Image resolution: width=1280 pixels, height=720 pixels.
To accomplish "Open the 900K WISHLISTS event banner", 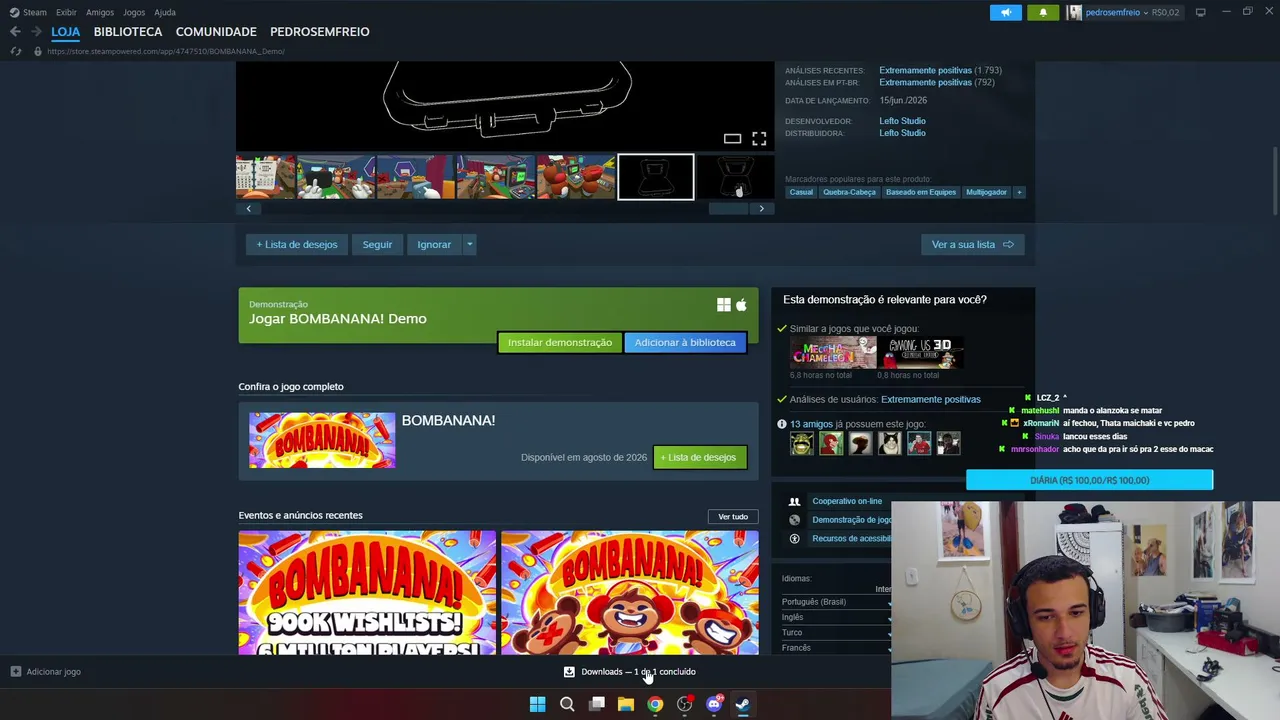I will tap(367, 592).
